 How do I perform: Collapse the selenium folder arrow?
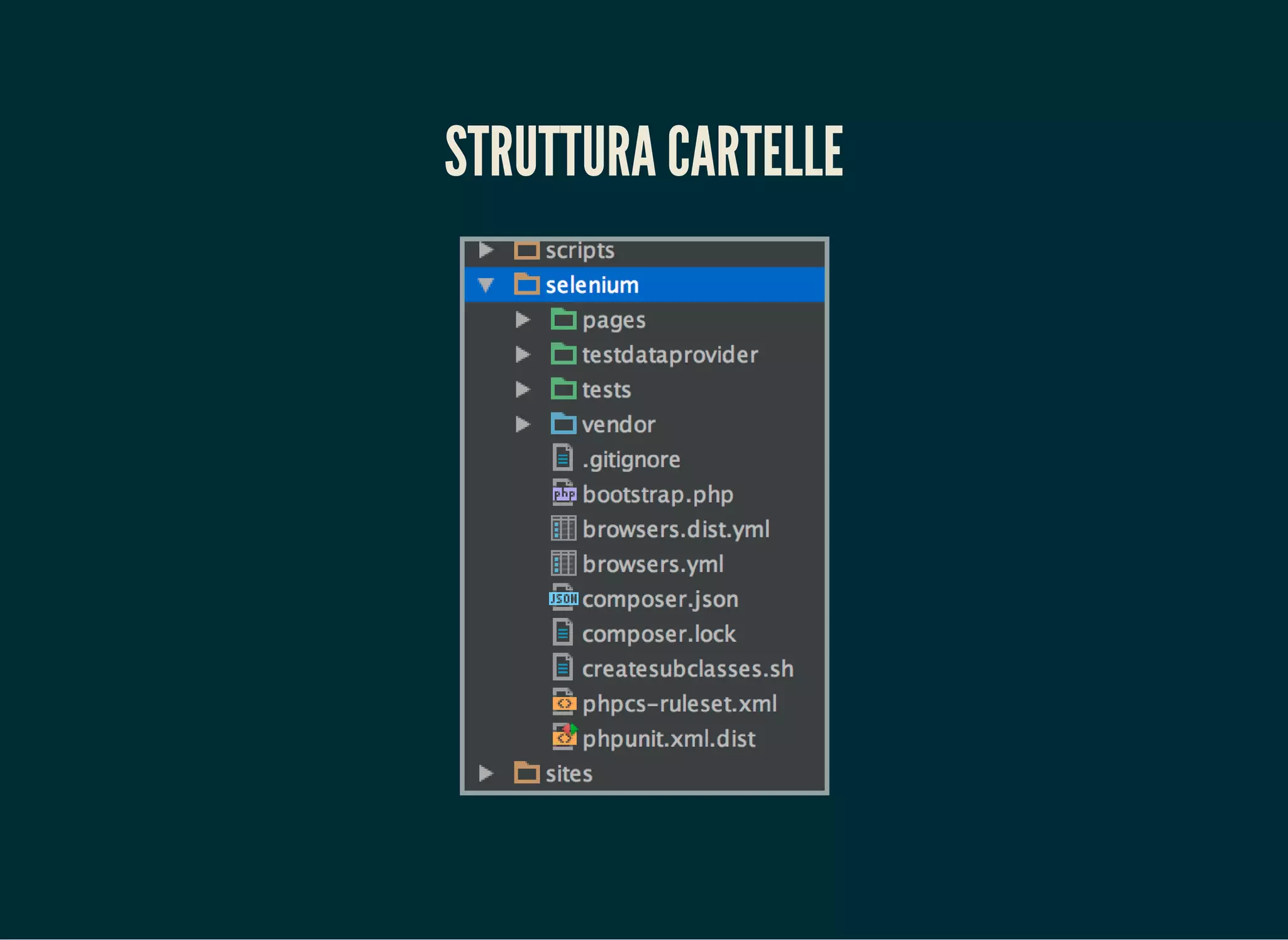[486, 286]
